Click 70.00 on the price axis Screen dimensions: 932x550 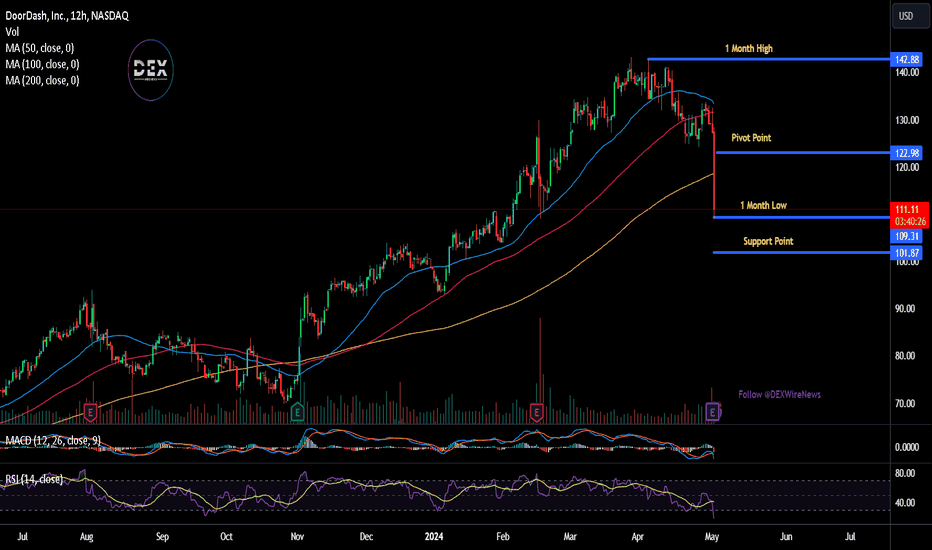pyautogui.click(x=905, y=404)
